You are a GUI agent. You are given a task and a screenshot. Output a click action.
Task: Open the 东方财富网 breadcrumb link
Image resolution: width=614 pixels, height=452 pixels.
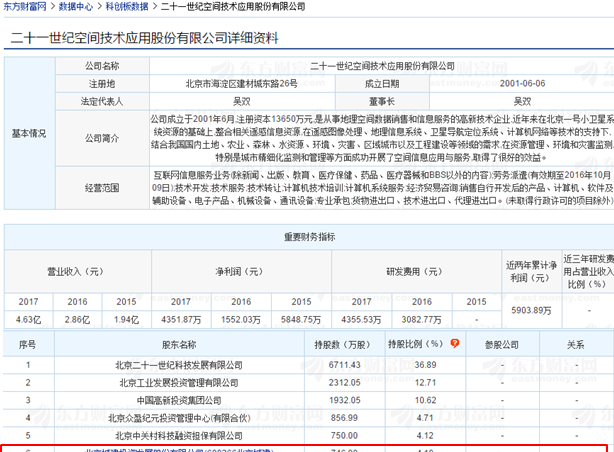[25, 6]
